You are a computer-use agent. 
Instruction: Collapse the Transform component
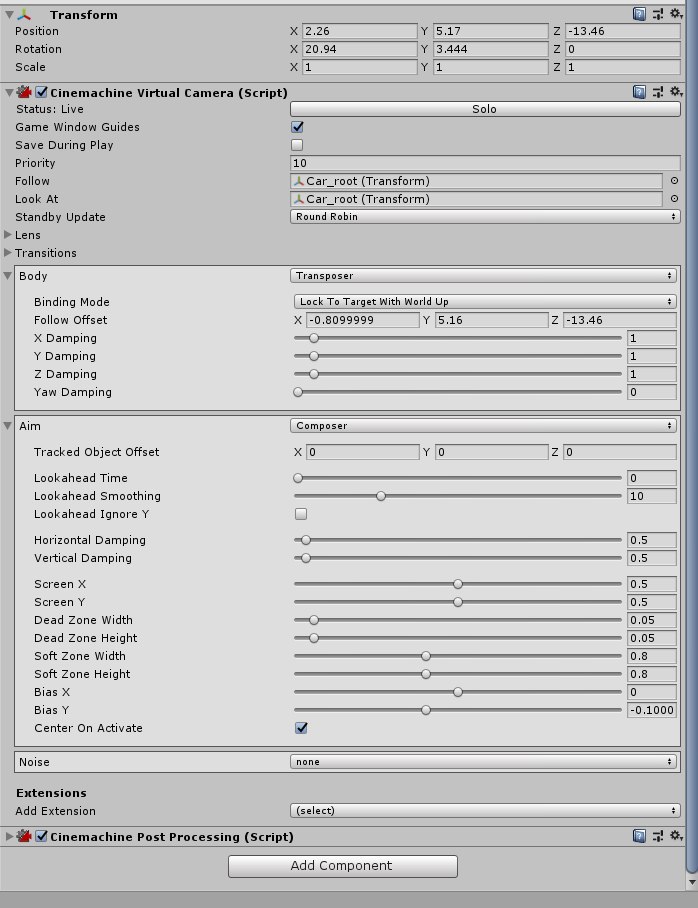point(9,14)
